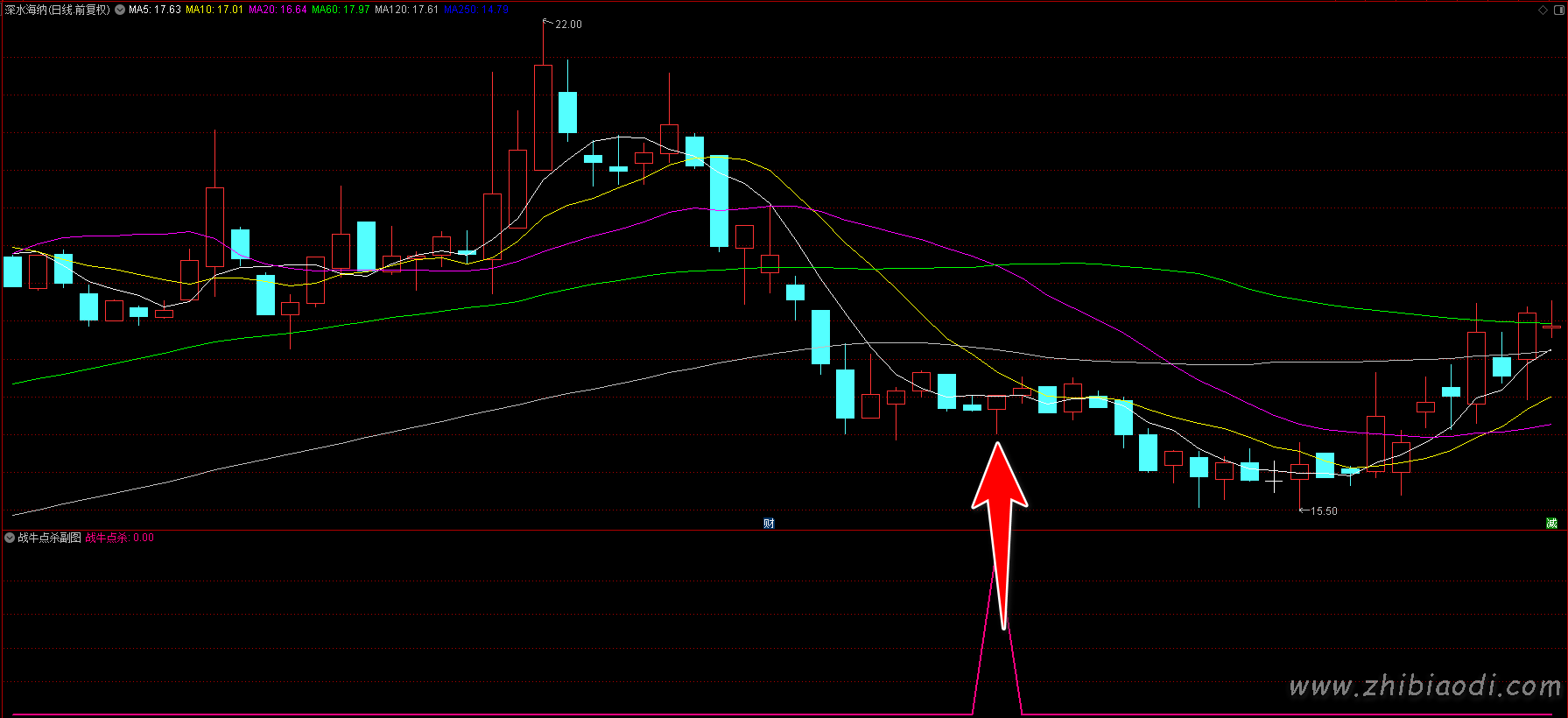Image resolution: width=1568 pixels, height=718 pixels.
Task: Toggle the side panel icon at top right
Action: [x=1557, y=10]
